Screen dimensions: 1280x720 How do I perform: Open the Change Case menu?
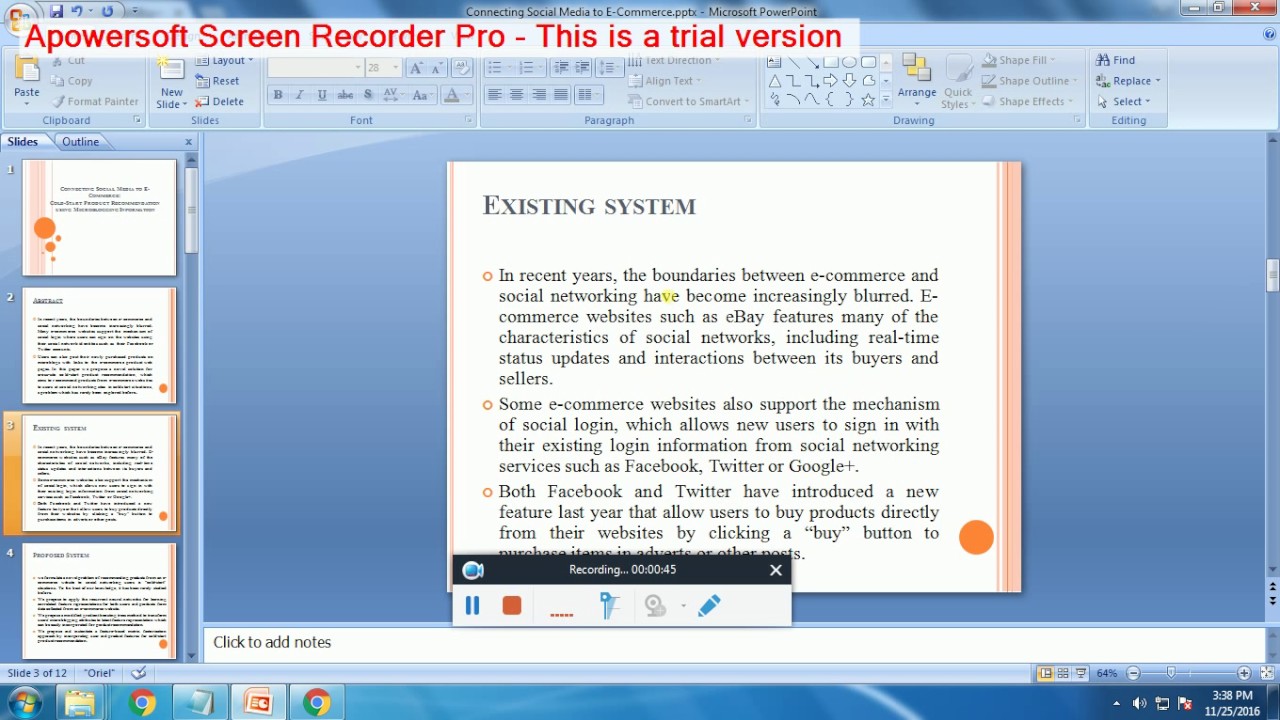point(422,95)
